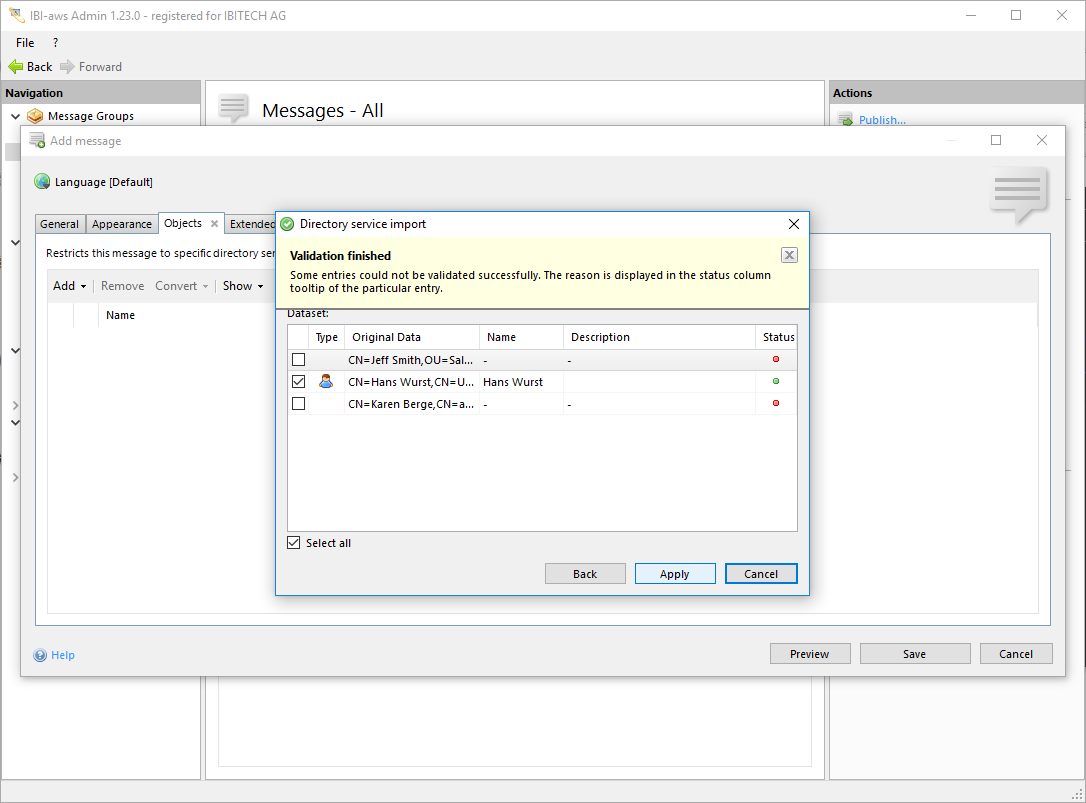Dismiss the validation notice with its X icon
This screenshot has width=1086, height=803.
click(x=789, y=255)
